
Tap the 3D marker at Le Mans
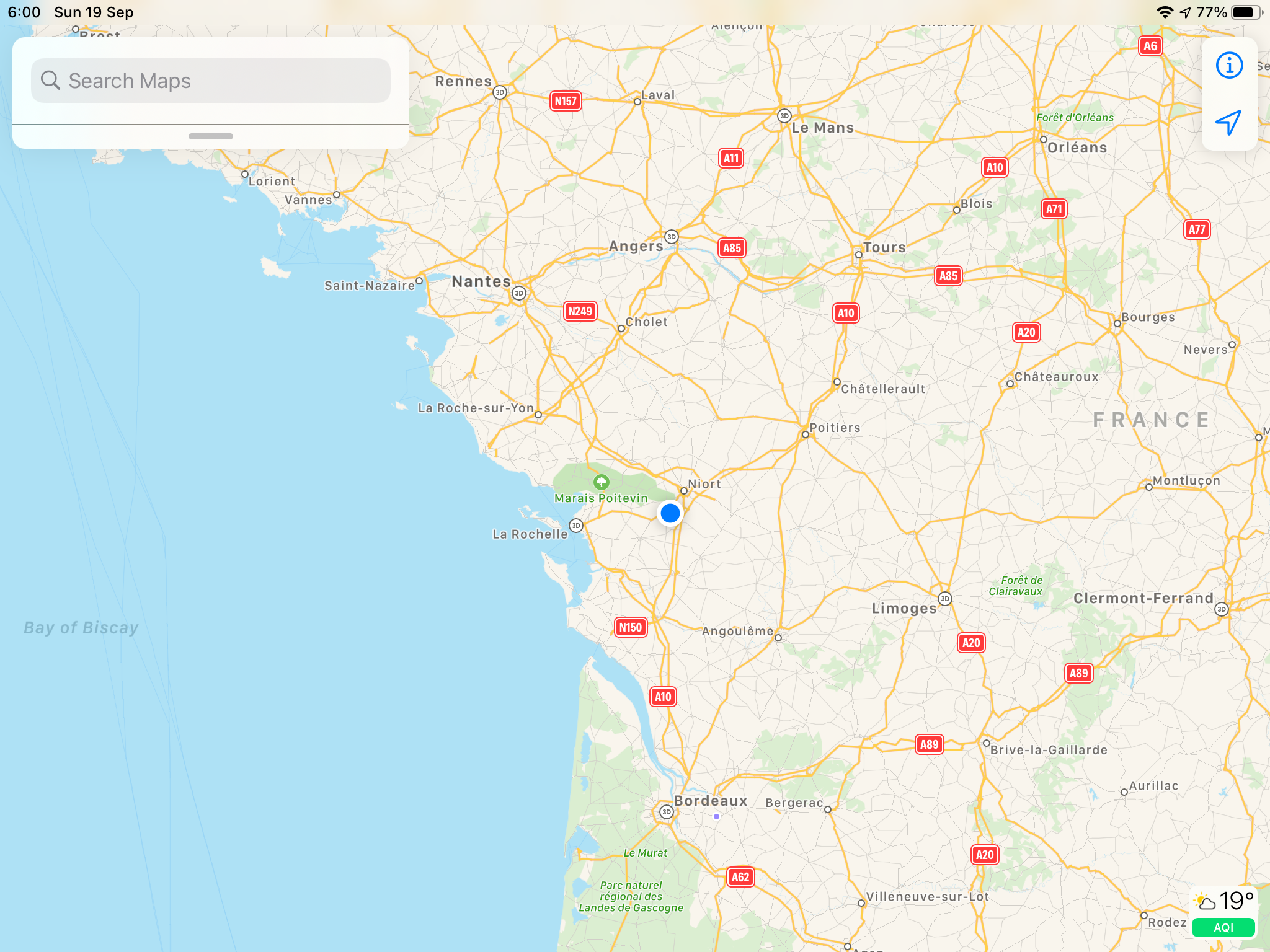[784, 116]
